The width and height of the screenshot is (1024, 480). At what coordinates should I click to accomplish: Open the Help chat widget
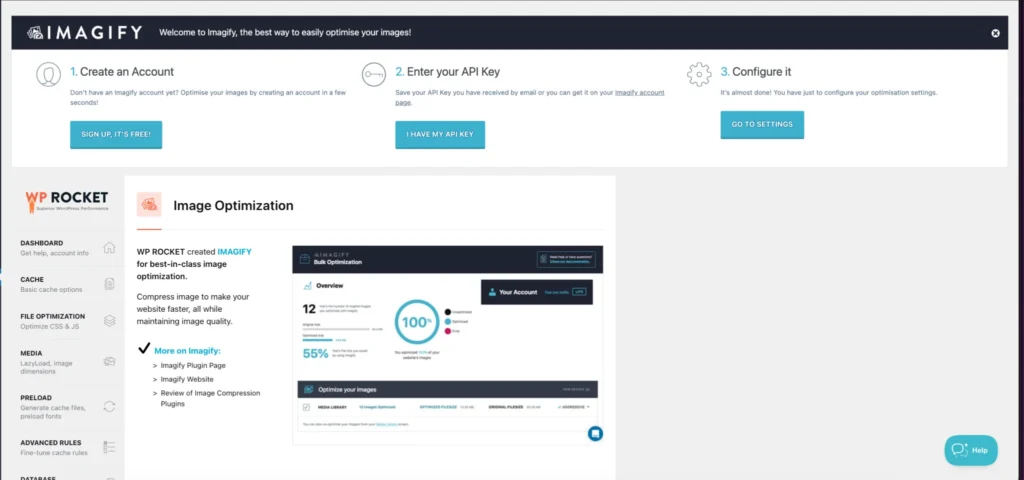pos(970,450)
